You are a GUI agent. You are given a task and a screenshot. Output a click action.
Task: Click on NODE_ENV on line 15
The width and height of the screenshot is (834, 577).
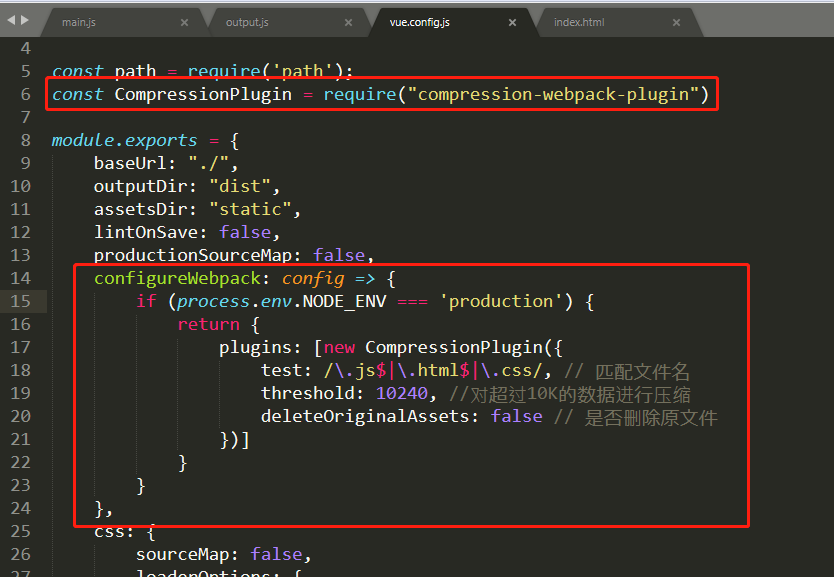pos(344,302)
